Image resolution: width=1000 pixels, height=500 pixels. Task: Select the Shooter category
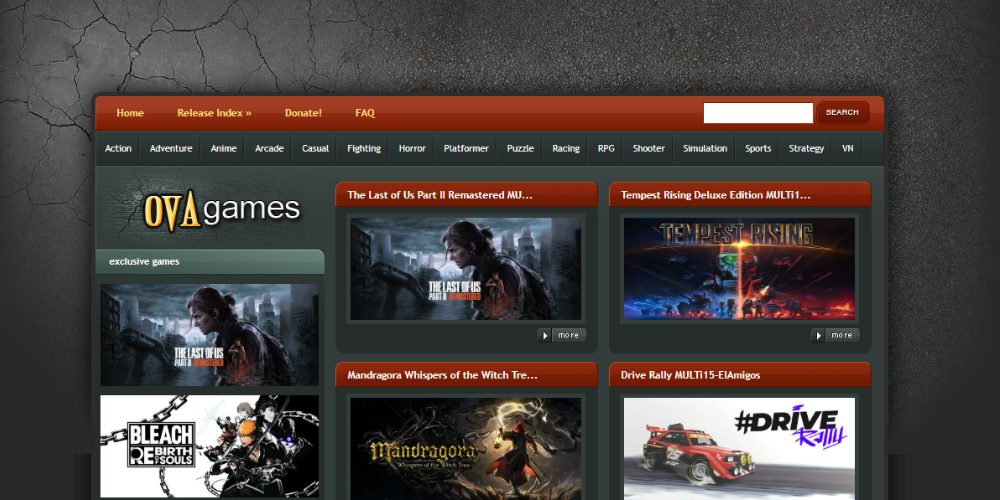tap(649, 149)
